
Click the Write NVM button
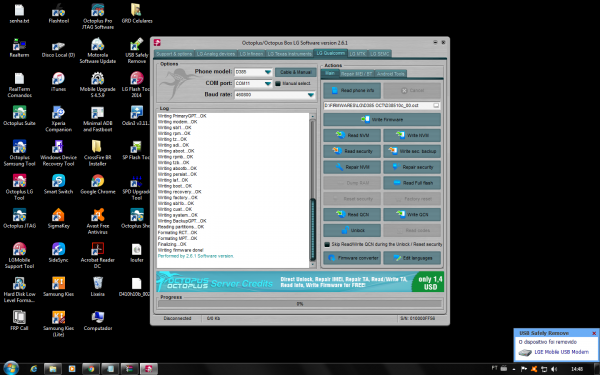(412, 135)
